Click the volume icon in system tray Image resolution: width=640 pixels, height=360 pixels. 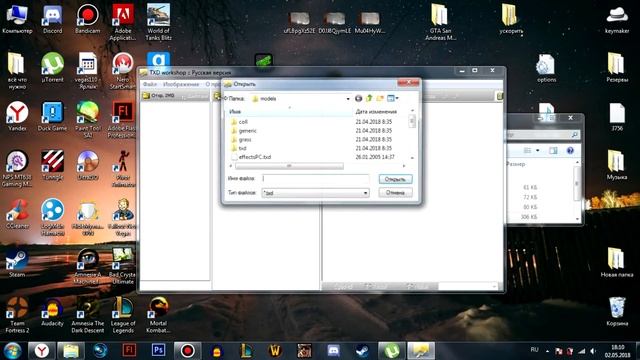pos(592,351)
